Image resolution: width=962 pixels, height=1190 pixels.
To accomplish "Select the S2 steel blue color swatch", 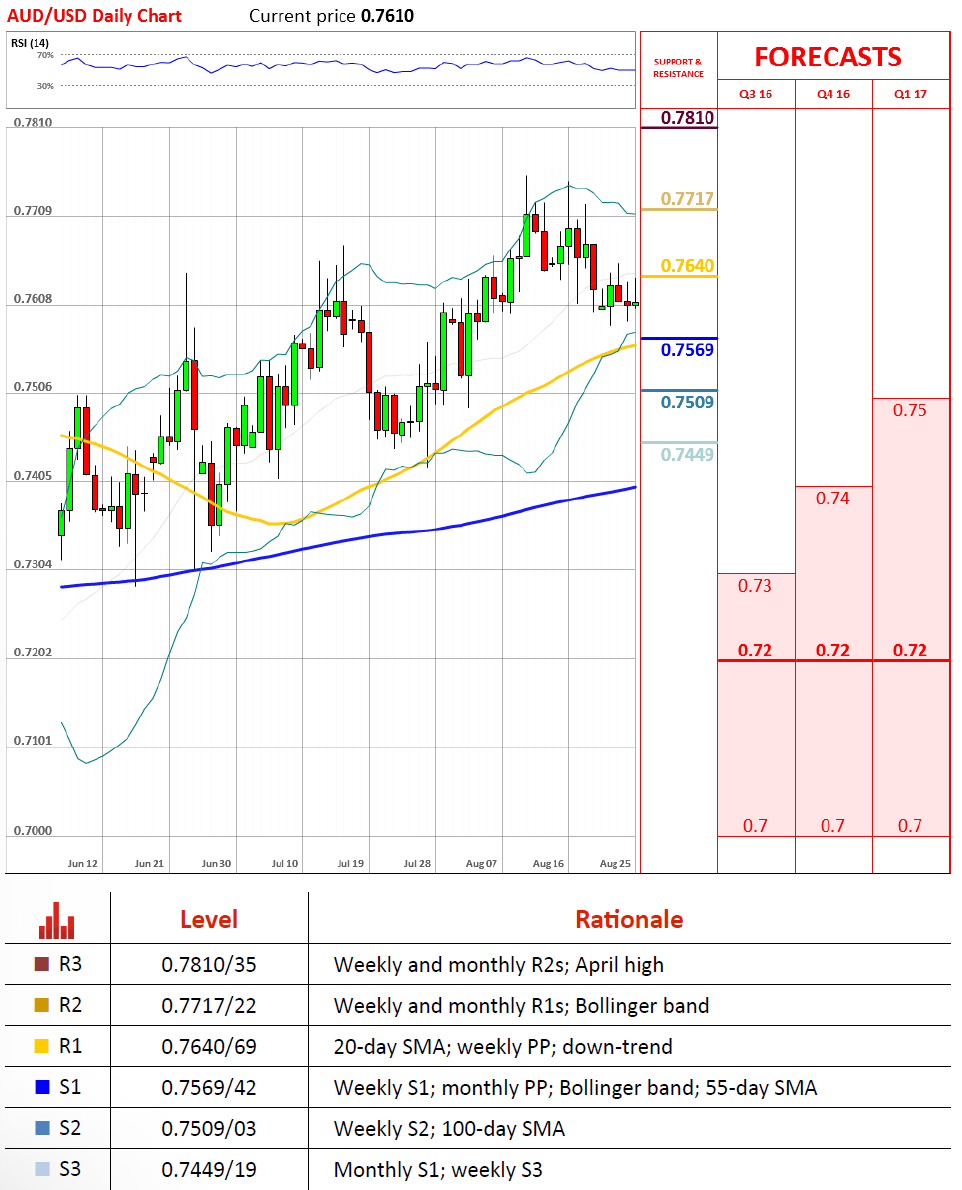I will tap(42, 1128).
